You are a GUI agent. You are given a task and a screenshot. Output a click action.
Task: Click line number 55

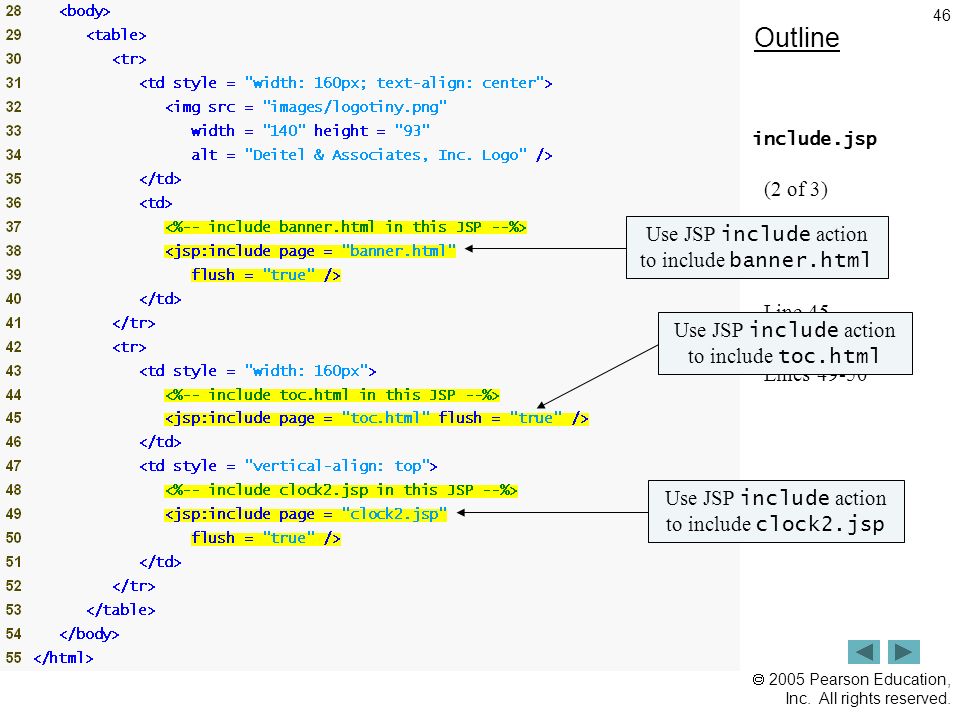pos(13,658)
